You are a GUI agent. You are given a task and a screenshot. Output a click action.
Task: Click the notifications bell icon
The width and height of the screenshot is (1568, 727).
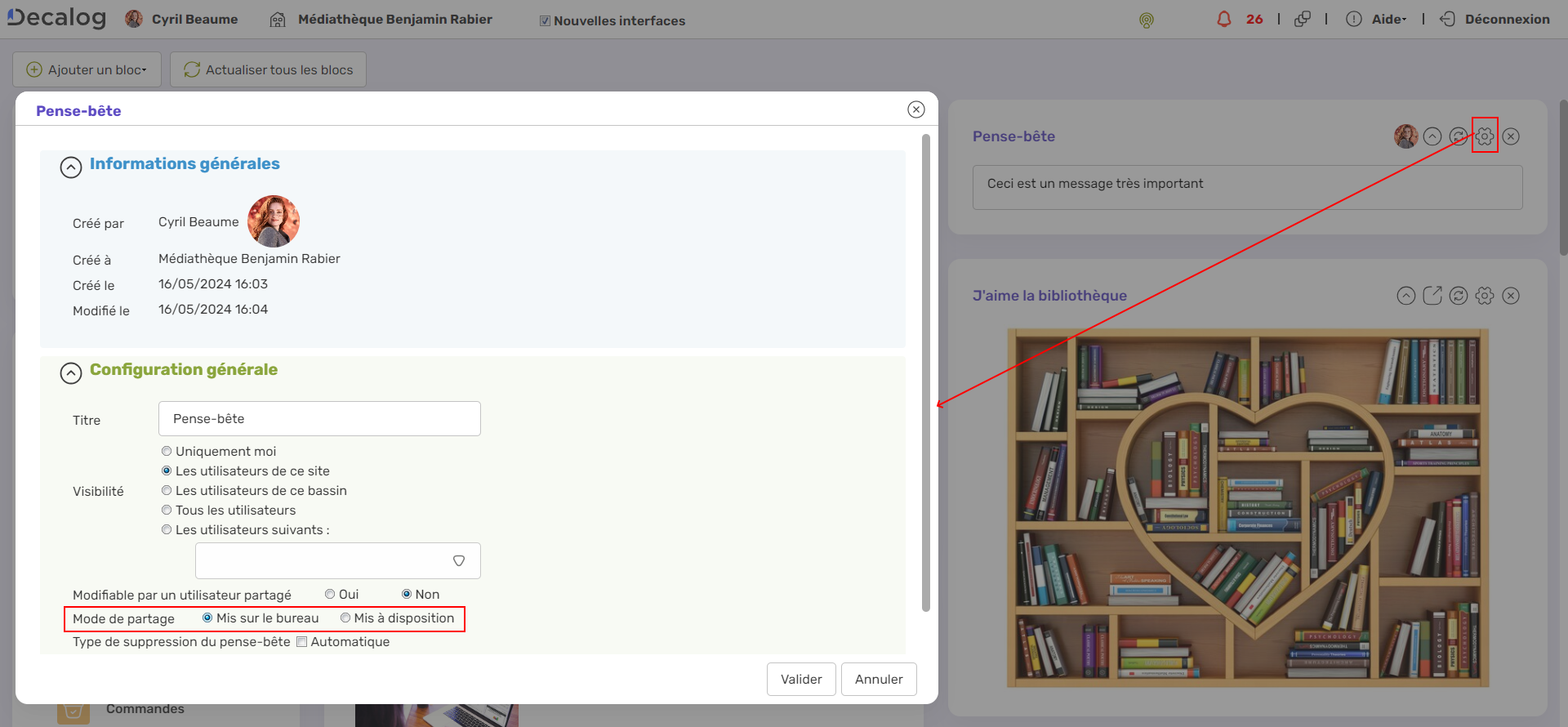tap(1223, 20)
